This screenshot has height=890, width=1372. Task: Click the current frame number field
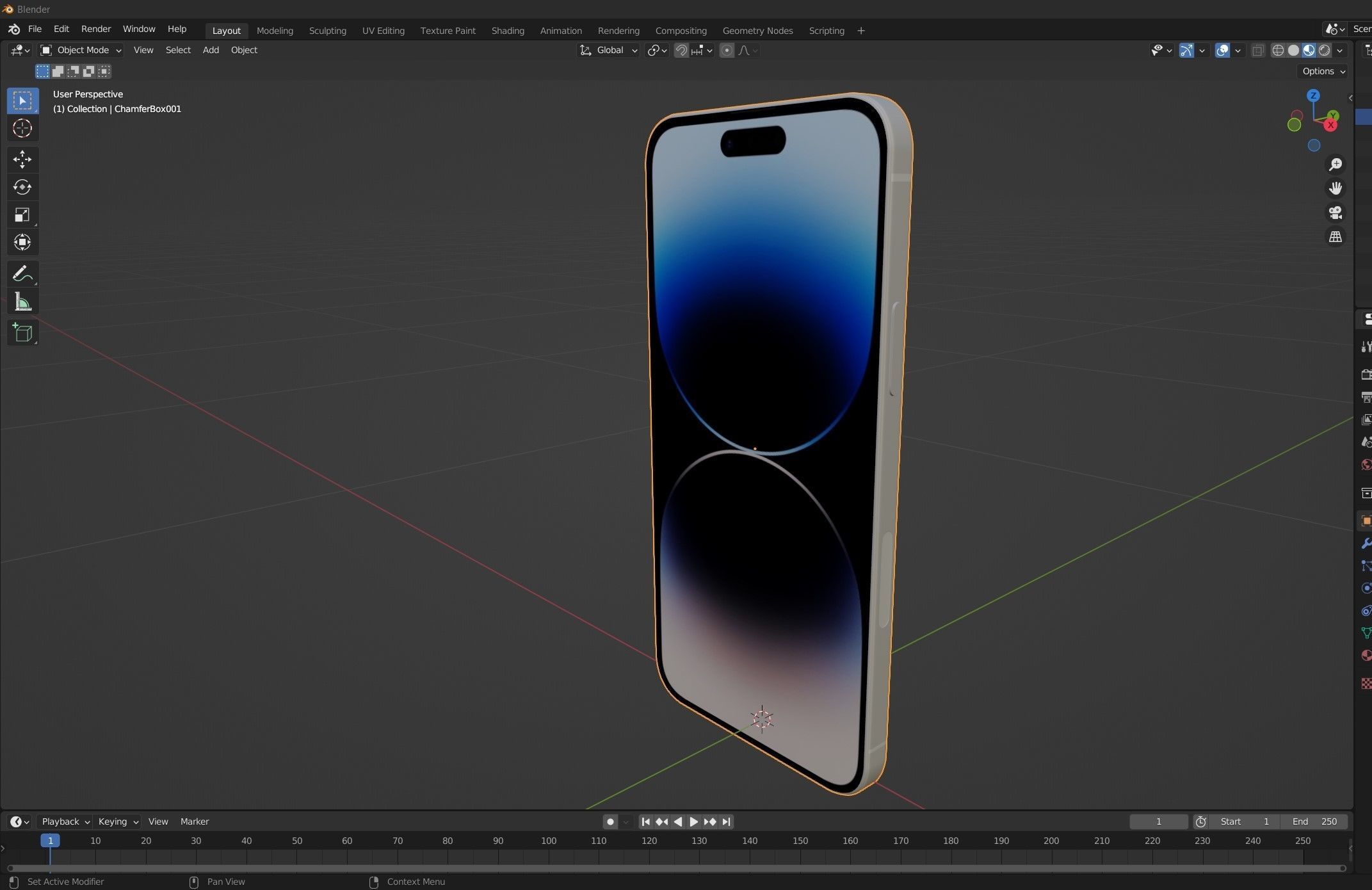point(1158,821)
